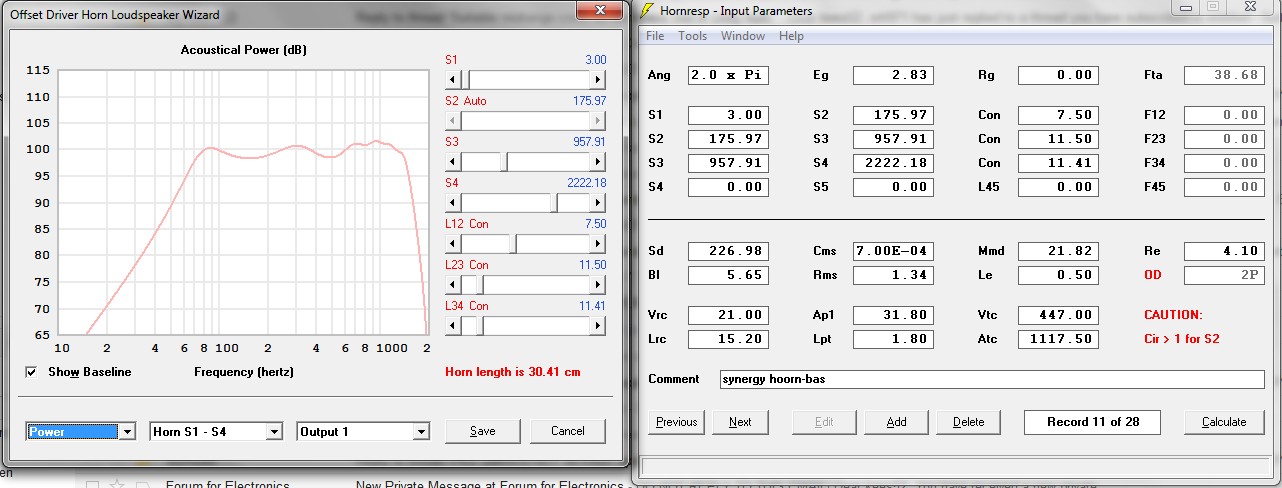Click the S4 slider left arrow

[452, 202]
